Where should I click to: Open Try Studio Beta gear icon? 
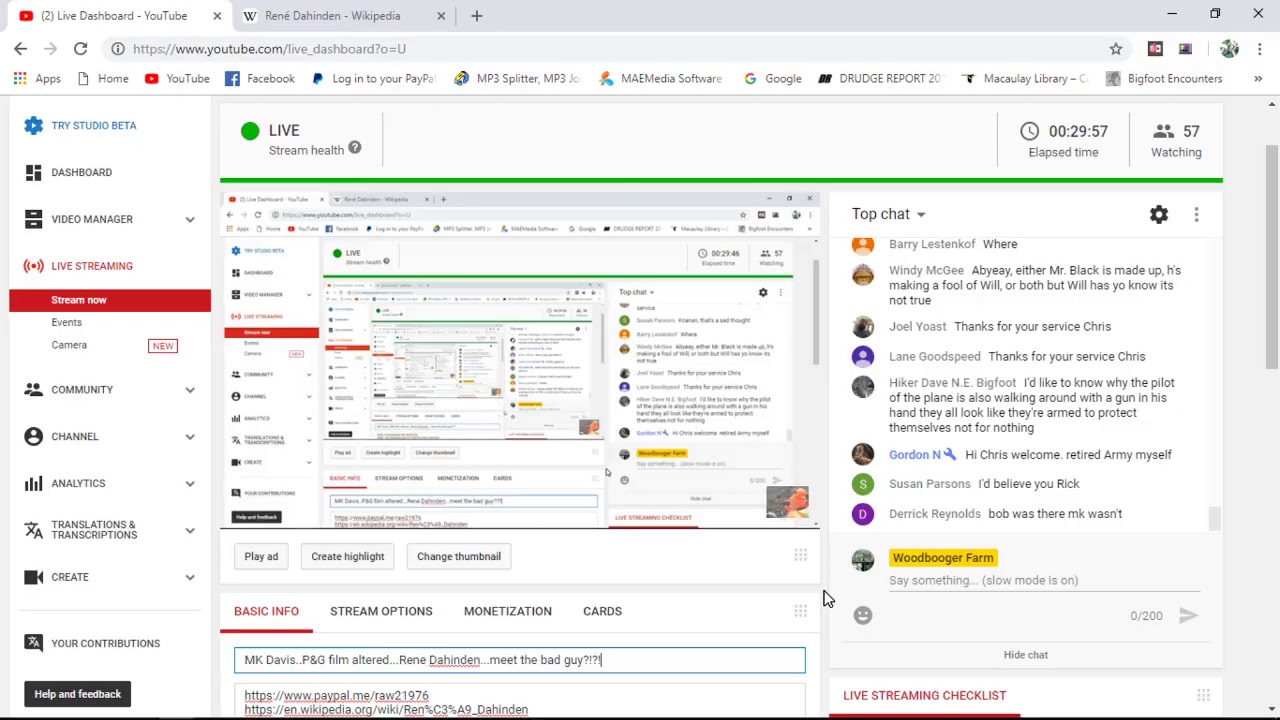coord(34,125)
